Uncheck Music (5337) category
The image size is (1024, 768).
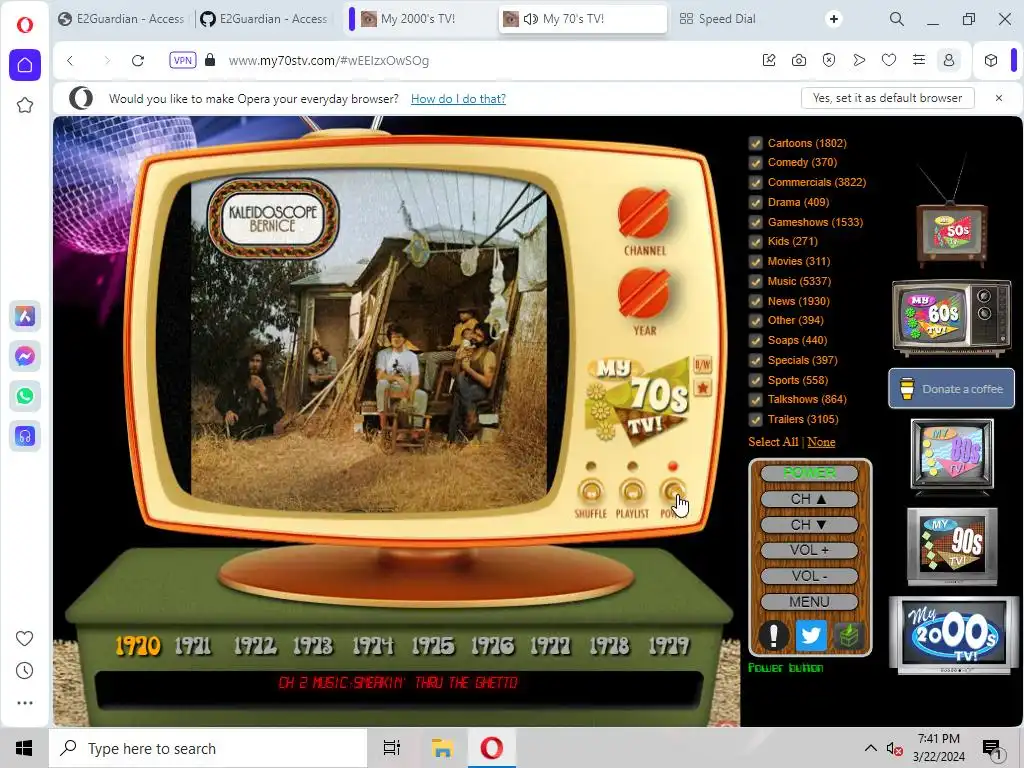(756, 281)
